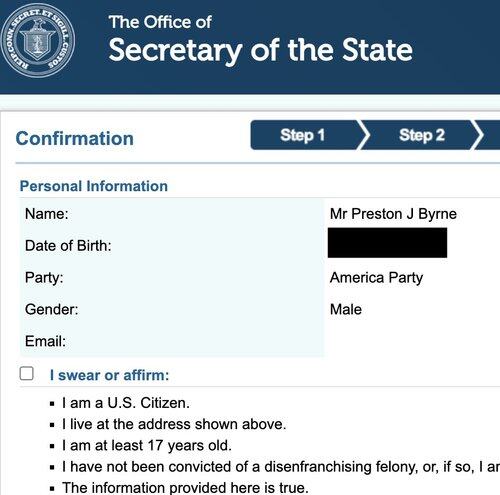Click the Connecticut state seal logo

pos(37,41)
